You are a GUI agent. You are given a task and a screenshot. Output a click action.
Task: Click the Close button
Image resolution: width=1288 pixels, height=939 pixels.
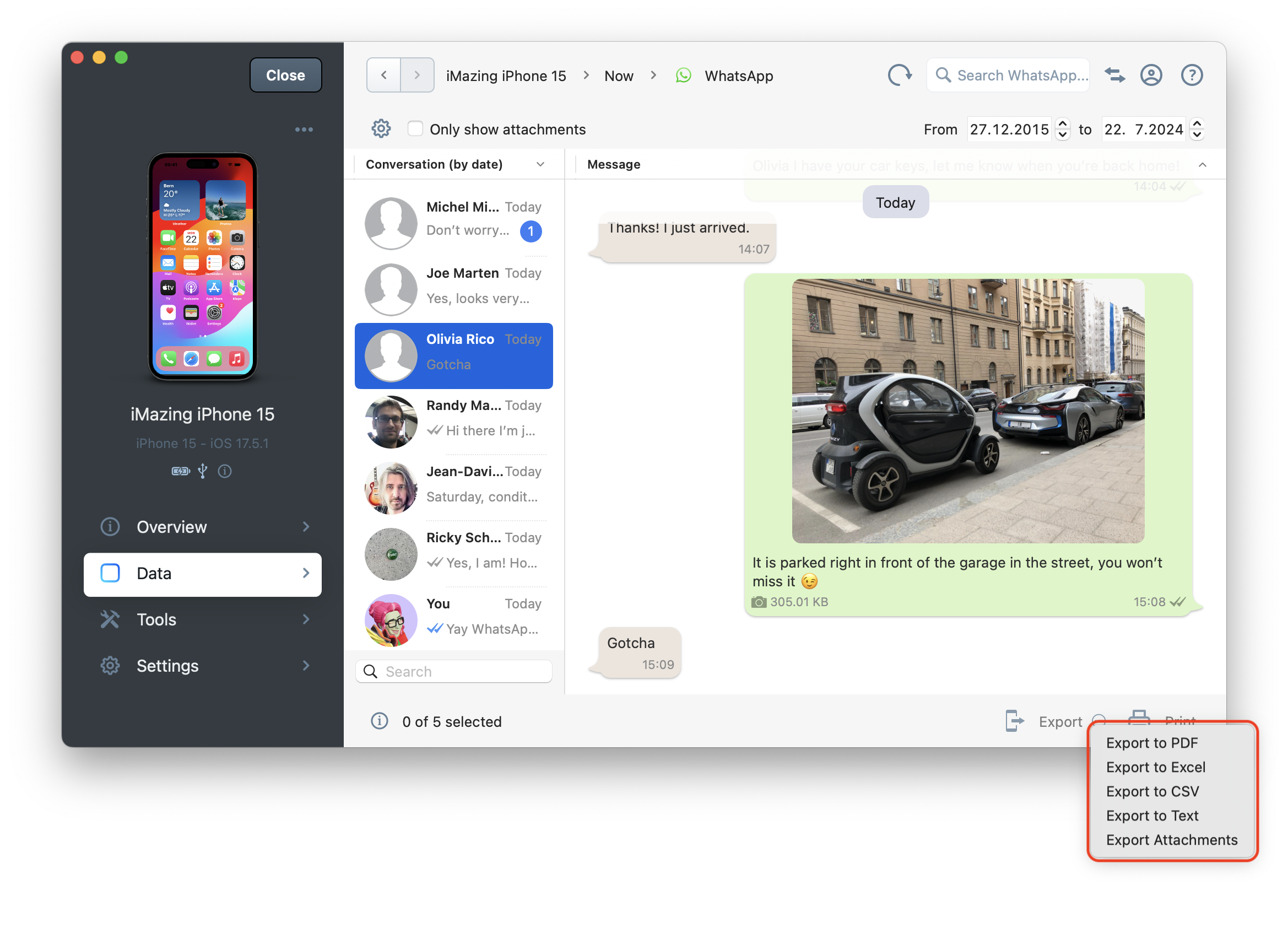coord(285,75)
